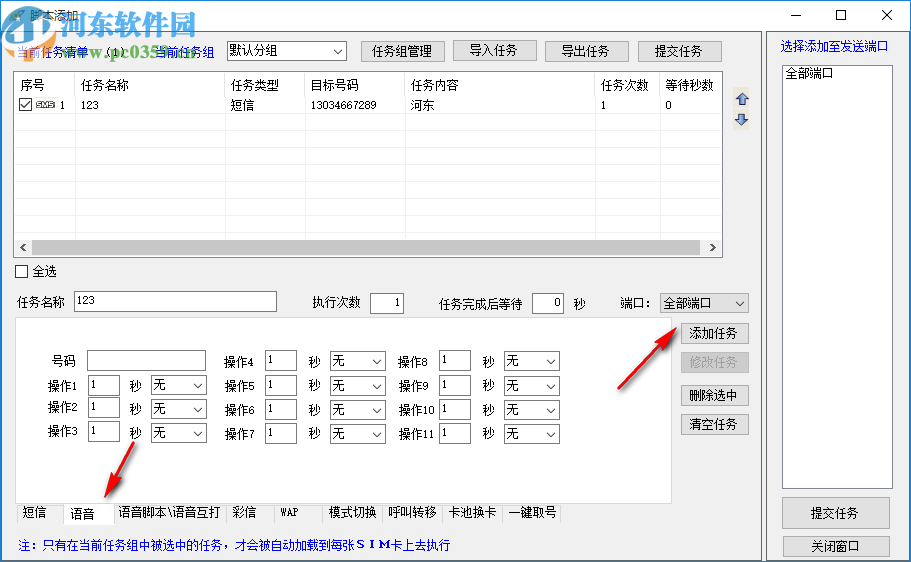Click the 短信 task type cell

[242, 105]
